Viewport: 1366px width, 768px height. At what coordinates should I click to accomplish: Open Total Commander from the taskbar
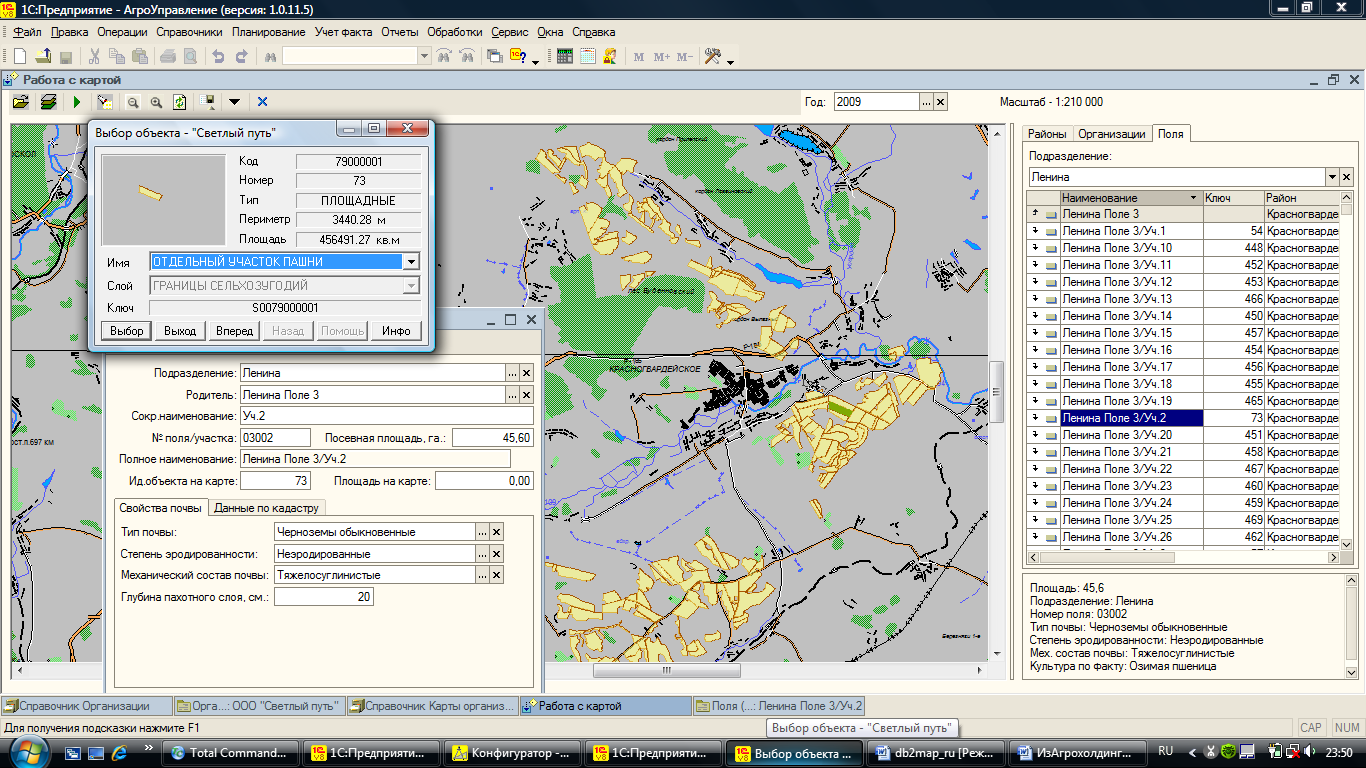tap(232, 752)
